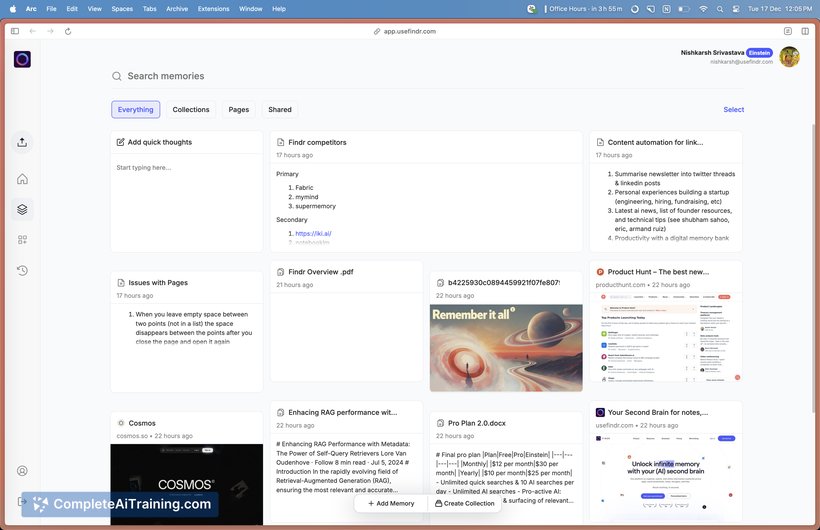Image resolution: width=820 pixels, height=530 pixels.
Task: Open the Extensions menu
Action: [x=213, y=9]
